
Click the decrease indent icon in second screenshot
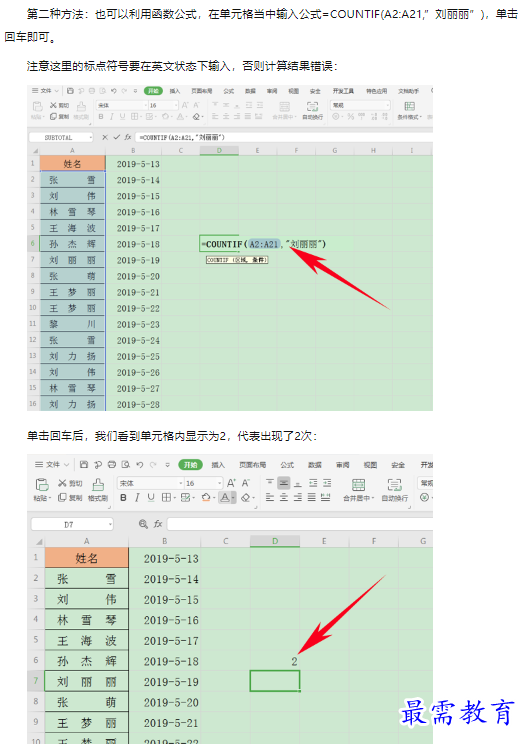pos(313,483)
